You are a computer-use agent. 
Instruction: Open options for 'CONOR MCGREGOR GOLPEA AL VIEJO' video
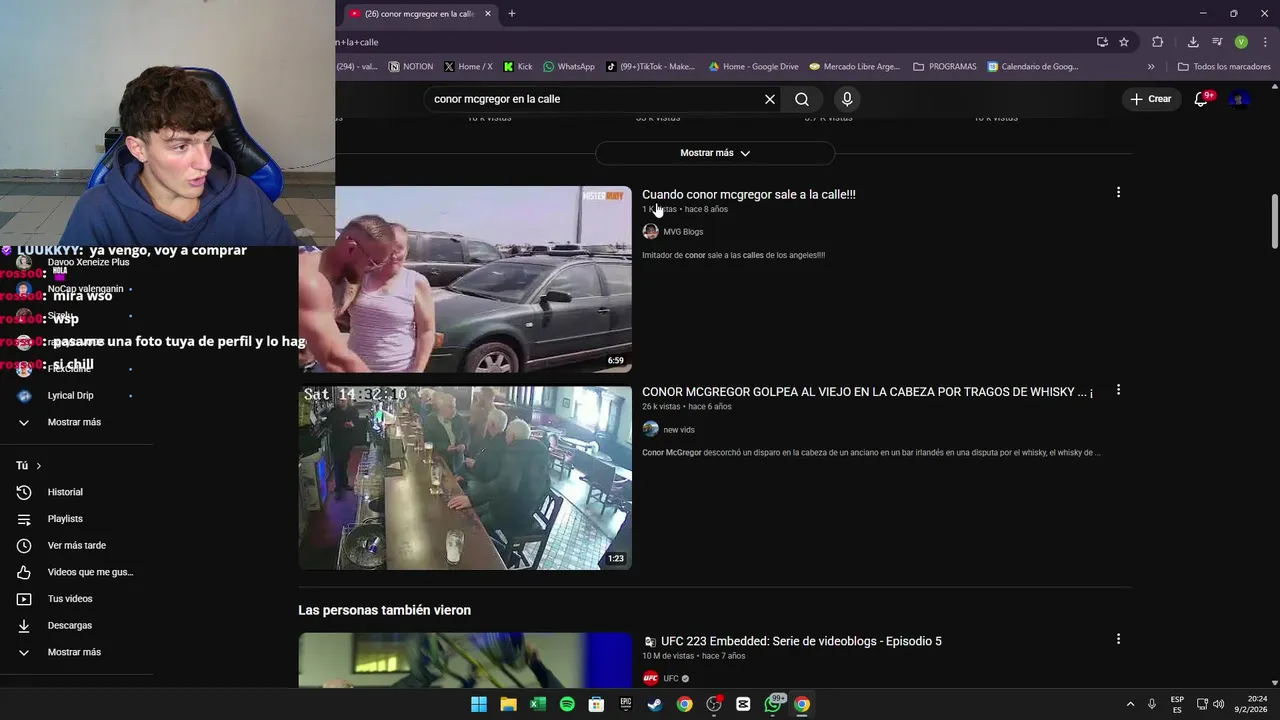tap(1118, 390)
